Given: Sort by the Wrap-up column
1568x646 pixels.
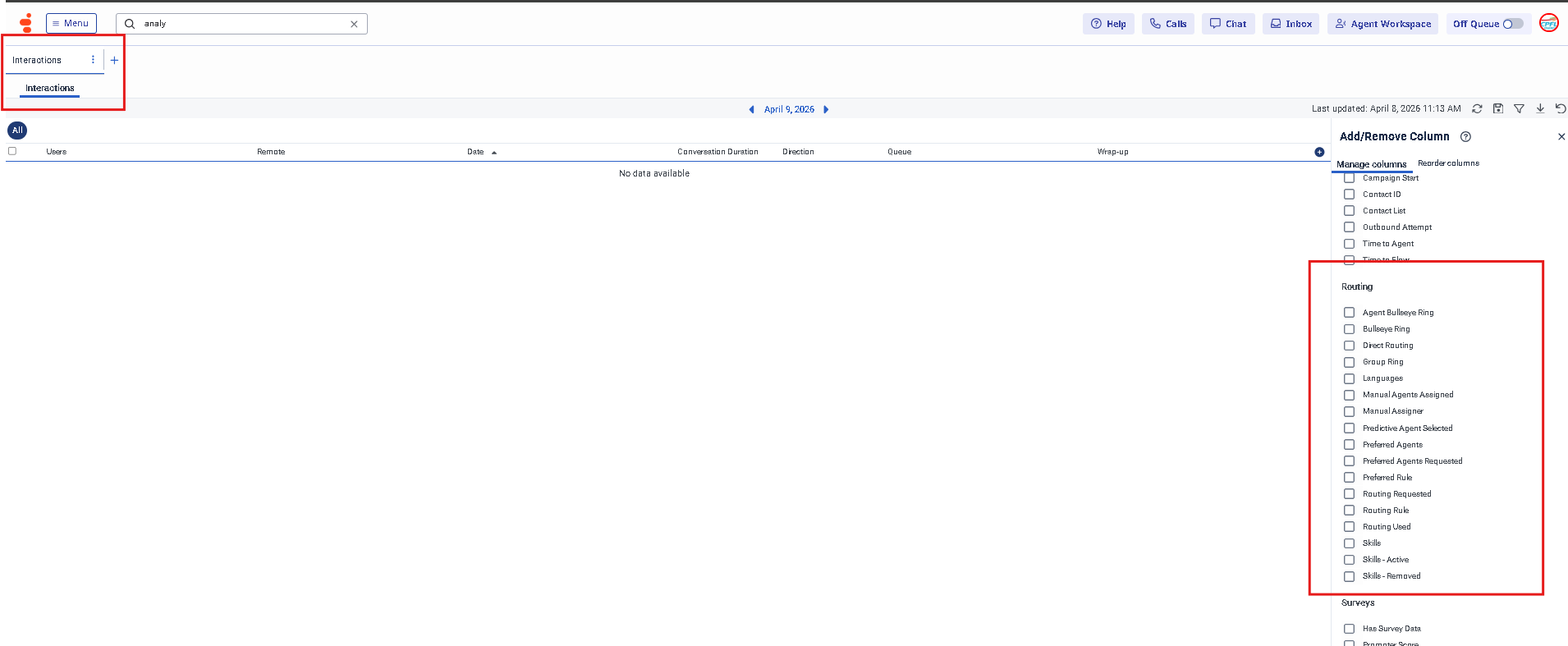Looking at the screenshot, I should click(1112, 152).
